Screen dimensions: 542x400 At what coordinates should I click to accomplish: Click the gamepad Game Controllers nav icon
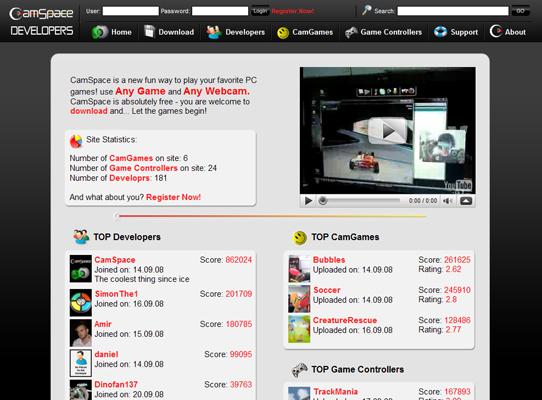[351, 32]
